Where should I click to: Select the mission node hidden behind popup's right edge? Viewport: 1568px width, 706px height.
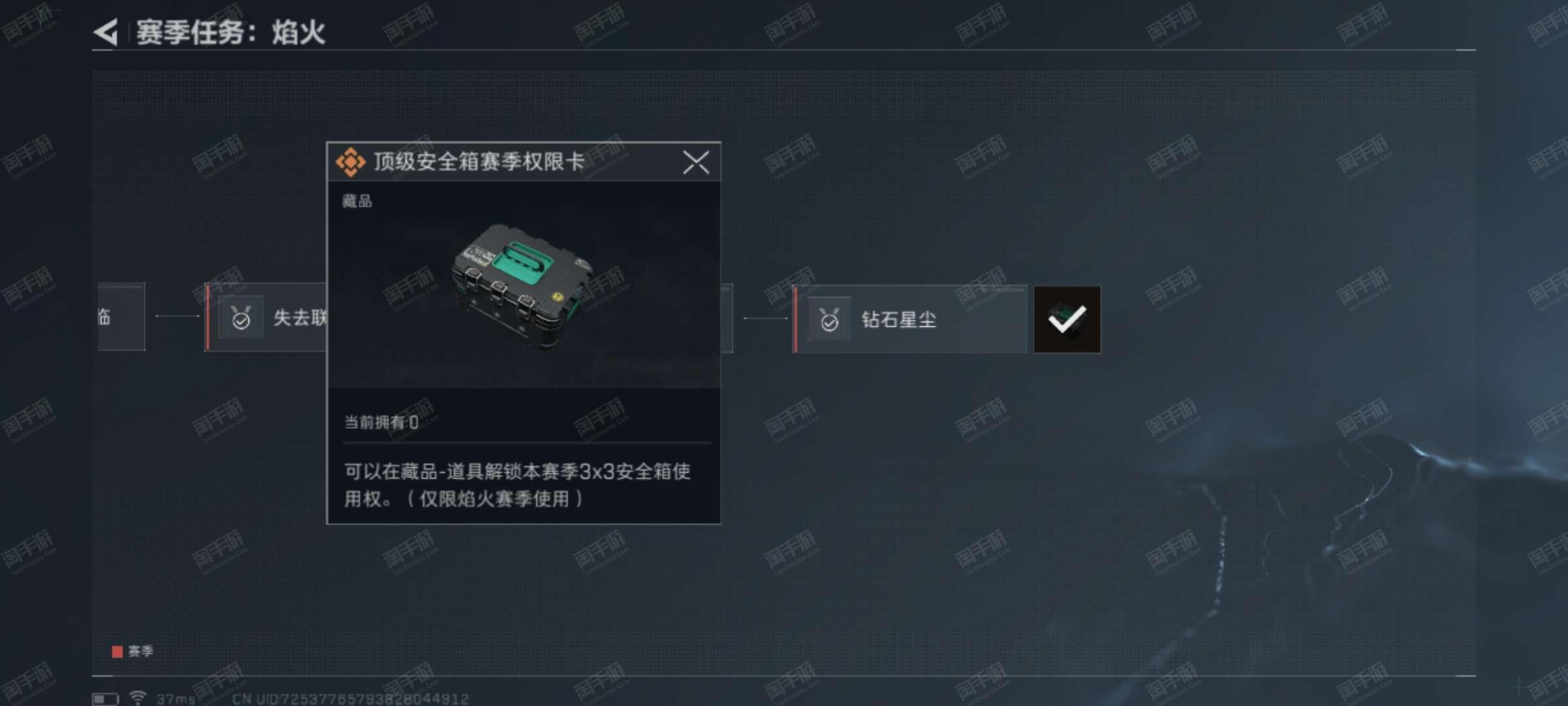pos(727,318)
